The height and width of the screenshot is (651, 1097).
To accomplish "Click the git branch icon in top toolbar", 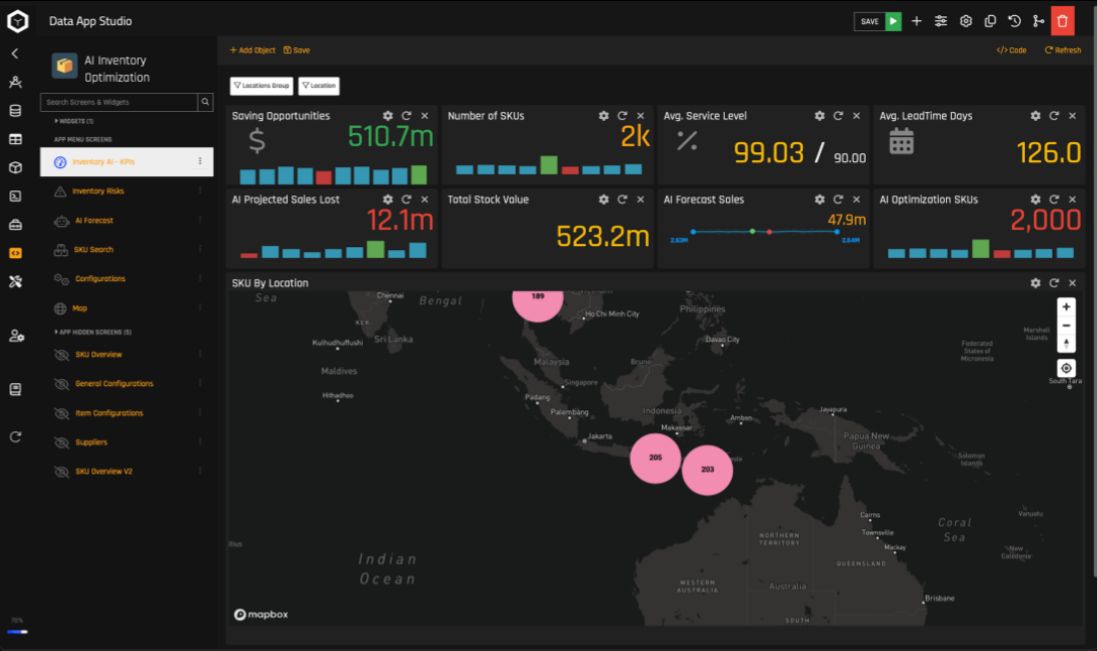I will pyautogui.click(x=1038, y=22).
